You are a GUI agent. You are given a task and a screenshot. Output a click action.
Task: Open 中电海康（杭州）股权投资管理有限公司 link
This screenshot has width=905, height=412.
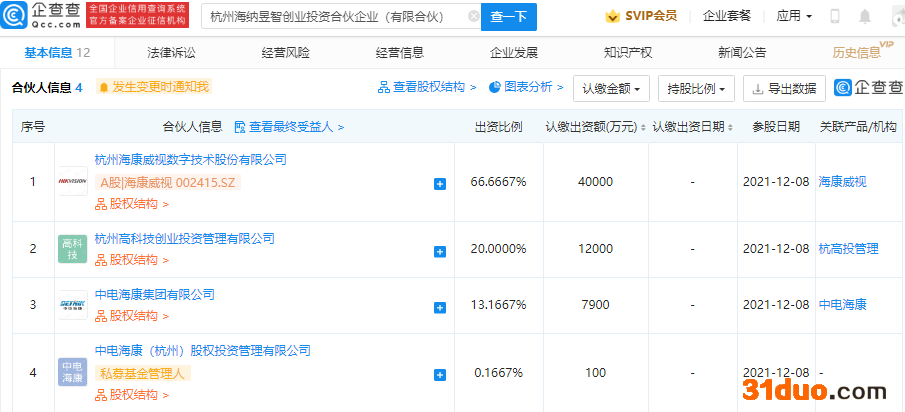pos(203,351)
